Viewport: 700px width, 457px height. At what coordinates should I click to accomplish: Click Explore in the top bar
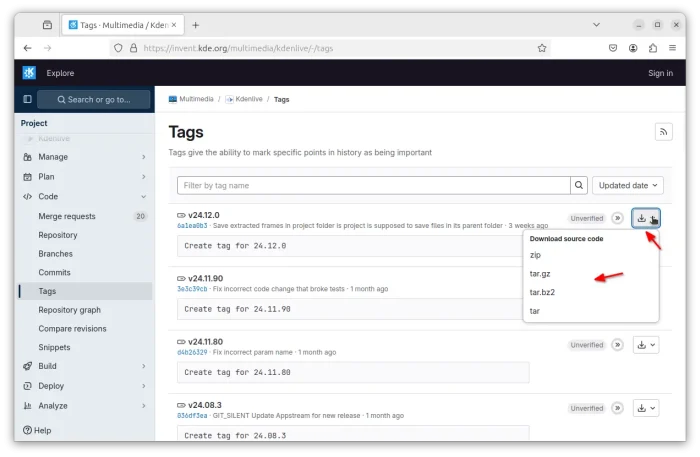click(x=60, y=73)
